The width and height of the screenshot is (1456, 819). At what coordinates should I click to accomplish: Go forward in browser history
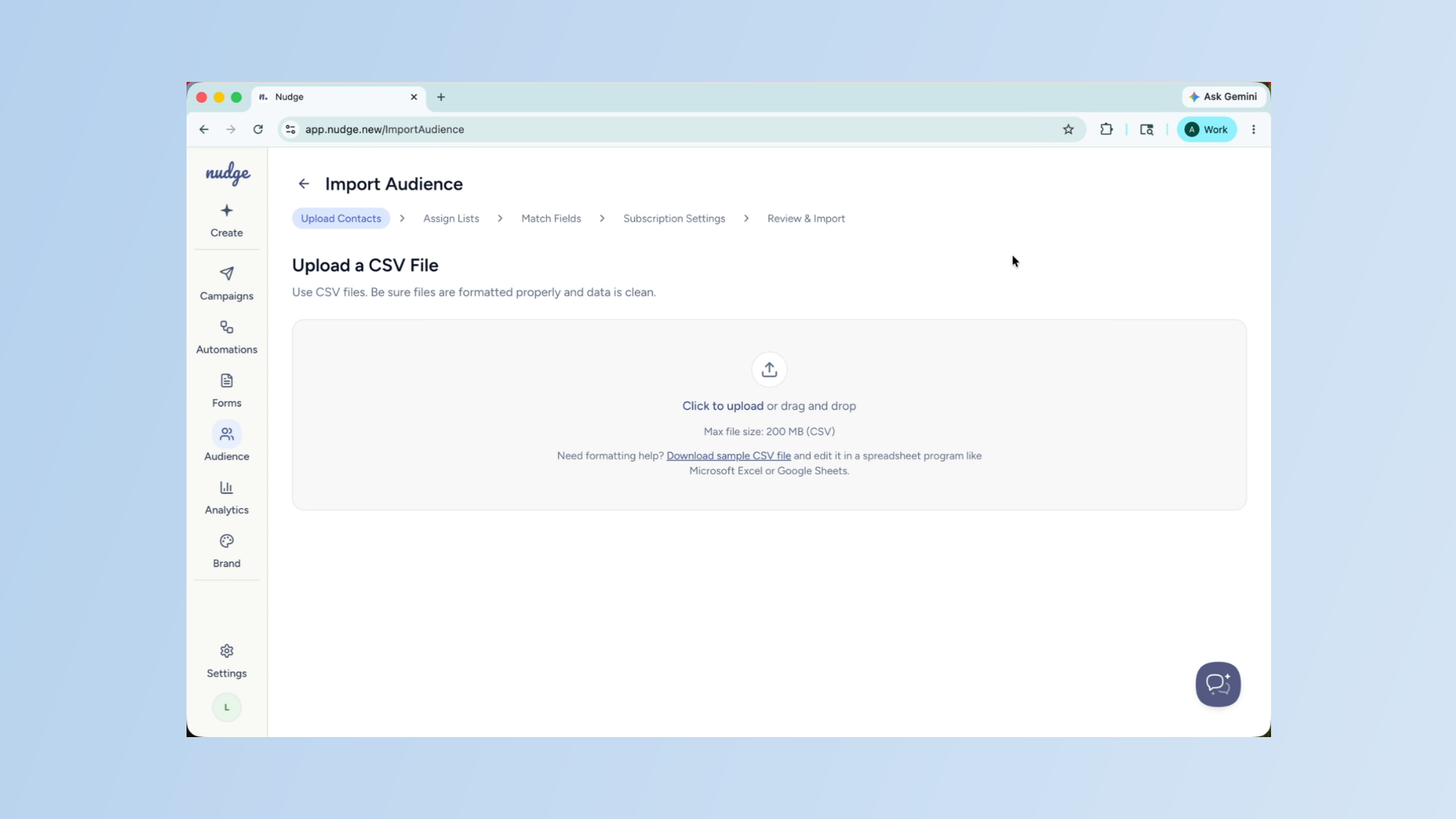(231, 130)
